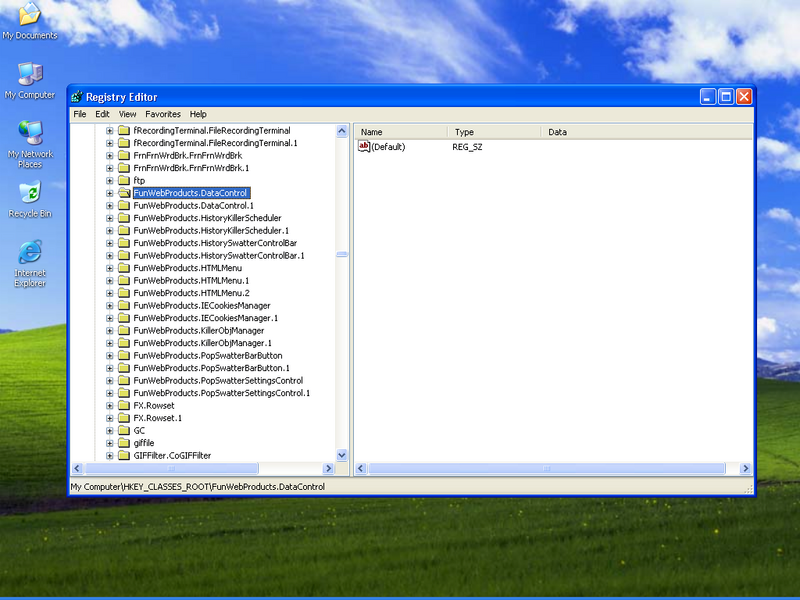The width and height of the screenshot is (800, 600).
Task: Select FunWebProducts.PopSwatterSettingsControl.1 key
Action: tap(221, 393)
